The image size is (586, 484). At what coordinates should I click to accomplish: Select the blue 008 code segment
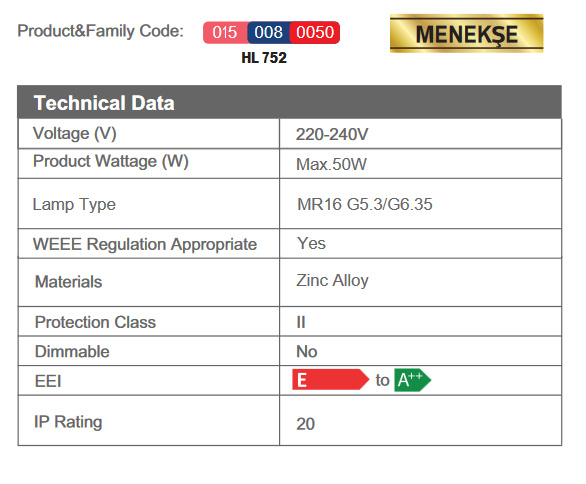point(268,33)
